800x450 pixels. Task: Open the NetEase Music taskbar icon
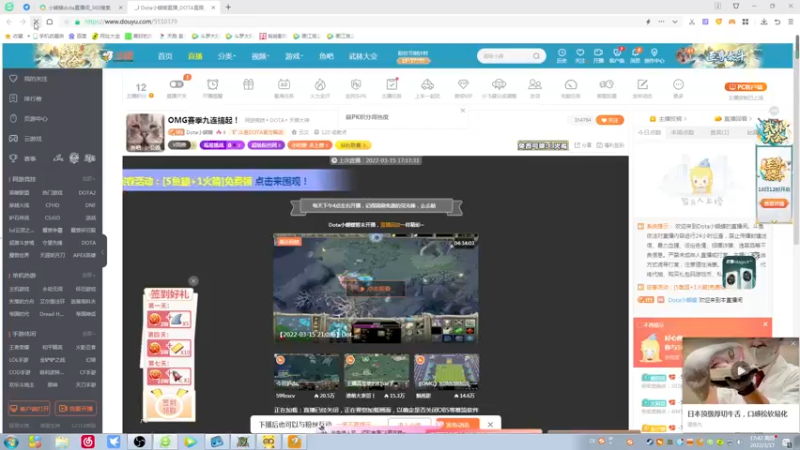(88, 441)
